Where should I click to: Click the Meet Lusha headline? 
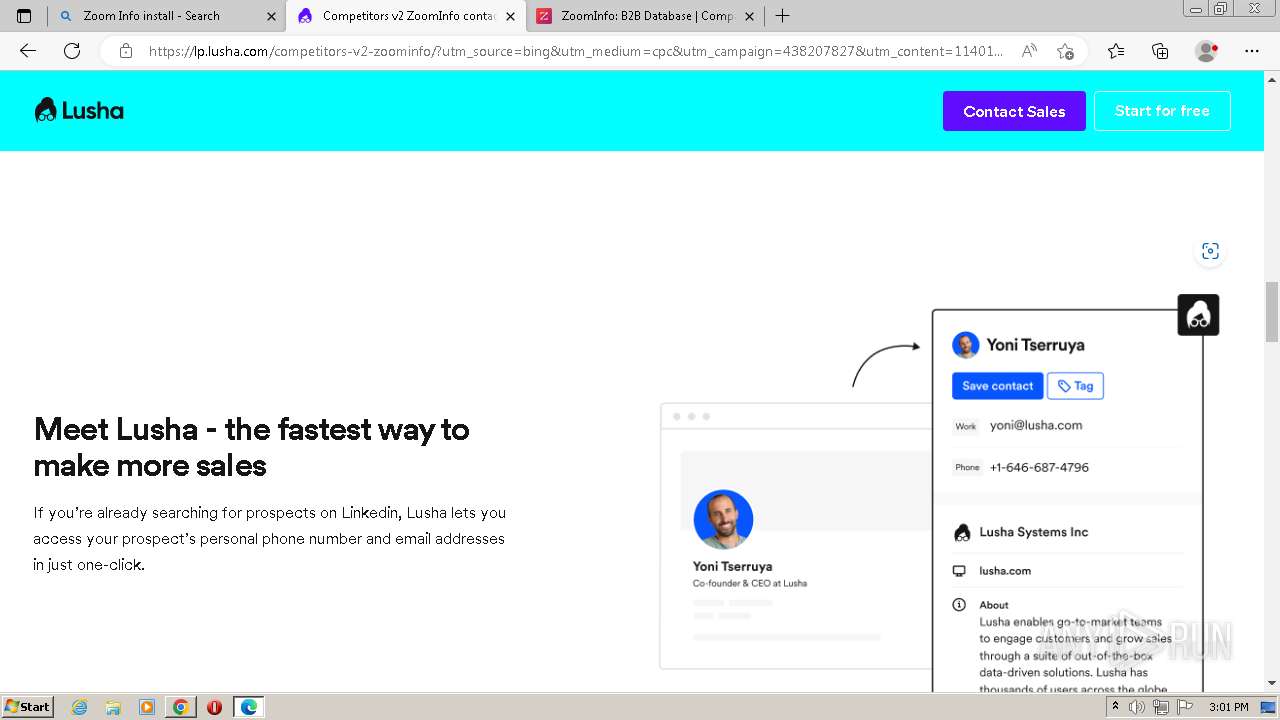pyautogui.click(x=251, y=447)
